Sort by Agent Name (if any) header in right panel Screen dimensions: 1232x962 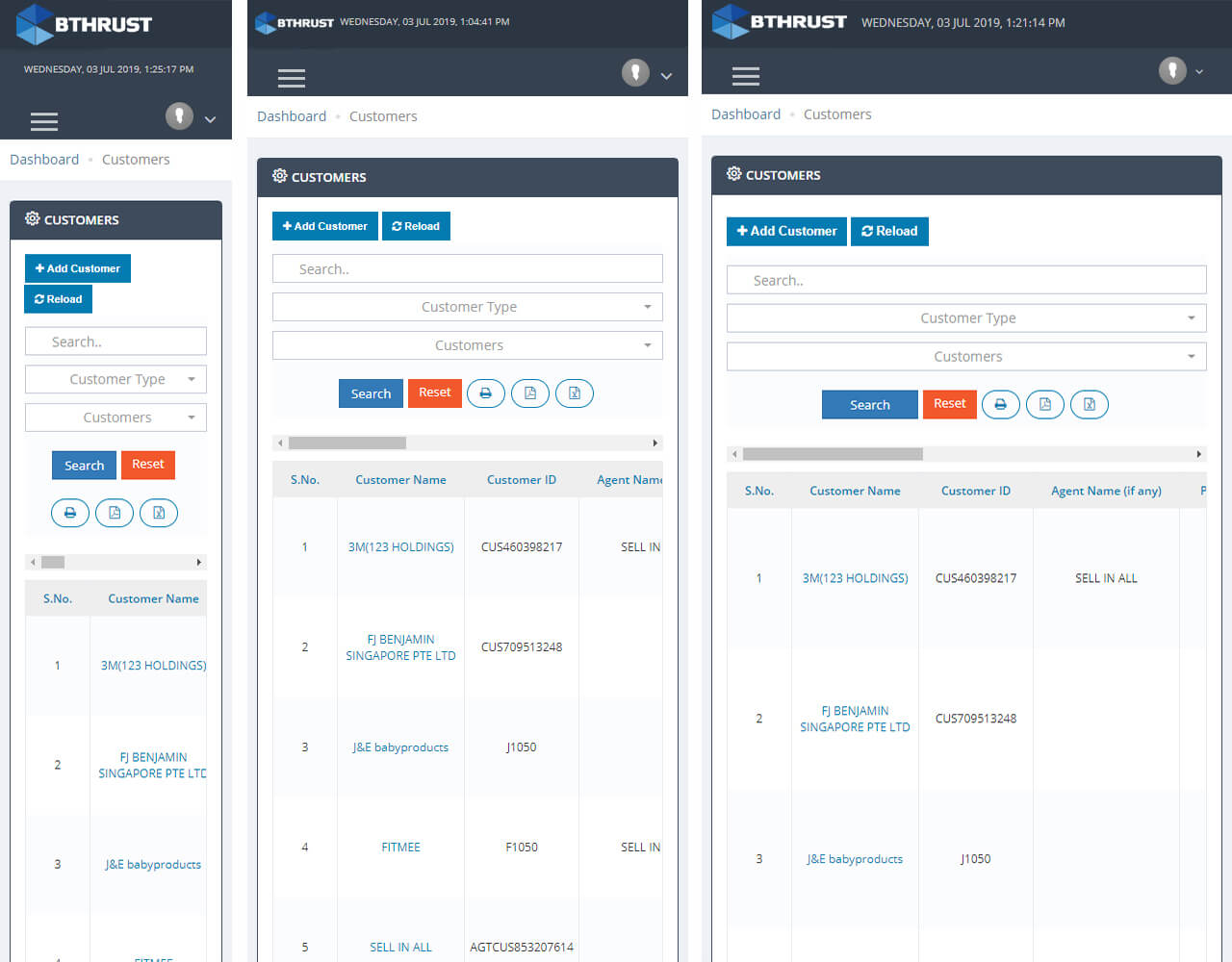[x=1106, y=491]
